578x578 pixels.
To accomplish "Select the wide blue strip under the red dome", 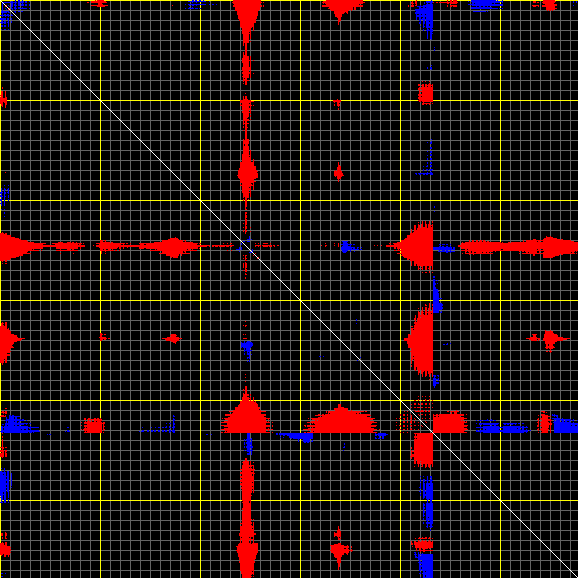I will click(297, 437).
